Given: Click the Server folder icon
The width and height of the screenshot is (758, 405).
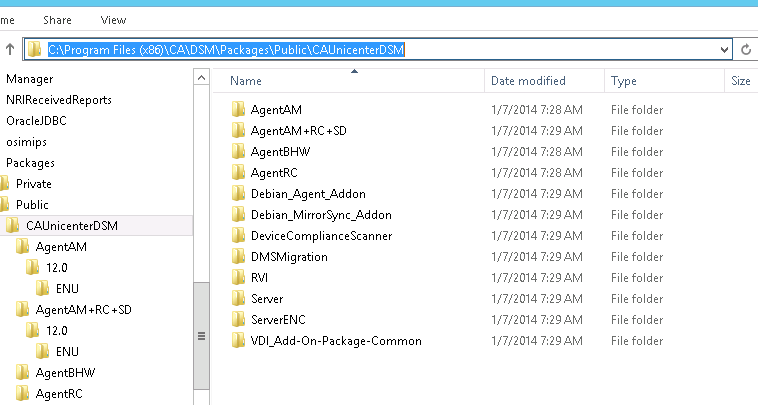Looking at the screenshot, I should point(238,299).
